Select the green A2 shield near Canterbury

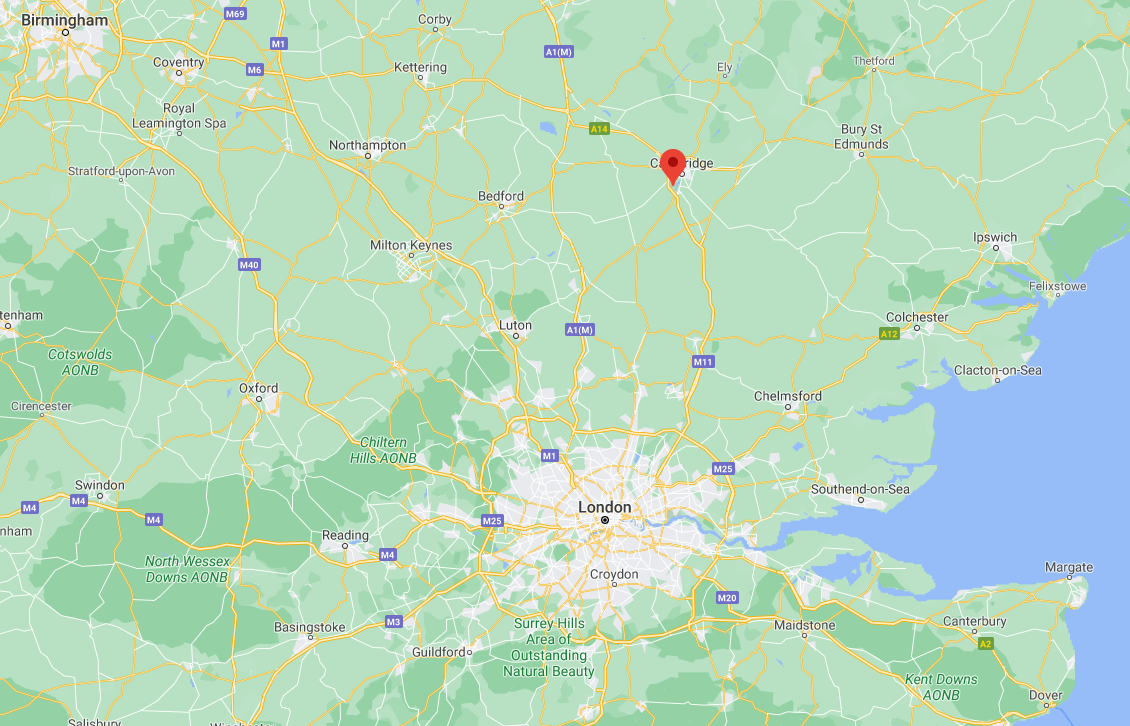[985, 644]
